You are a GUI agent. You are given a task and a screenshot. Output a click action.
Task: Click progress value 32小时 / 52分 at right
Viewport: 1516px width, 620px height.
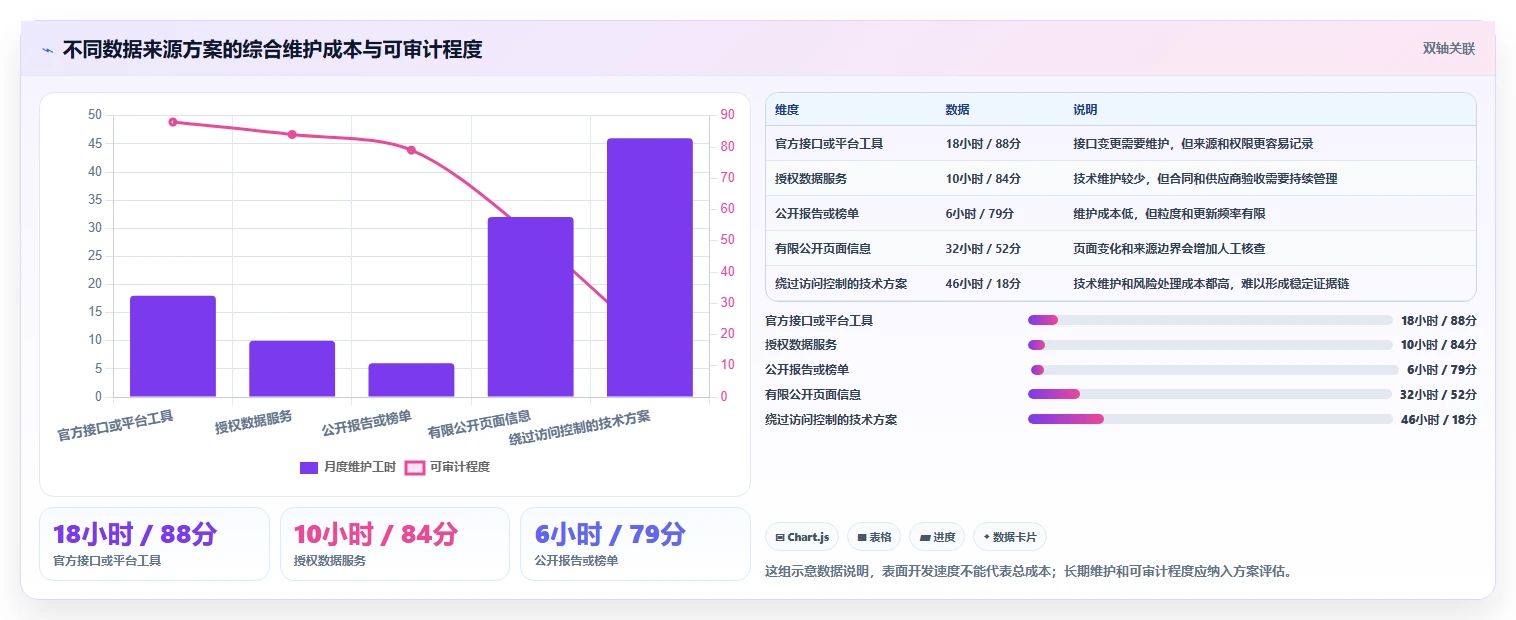click(x=1438, y=395)
